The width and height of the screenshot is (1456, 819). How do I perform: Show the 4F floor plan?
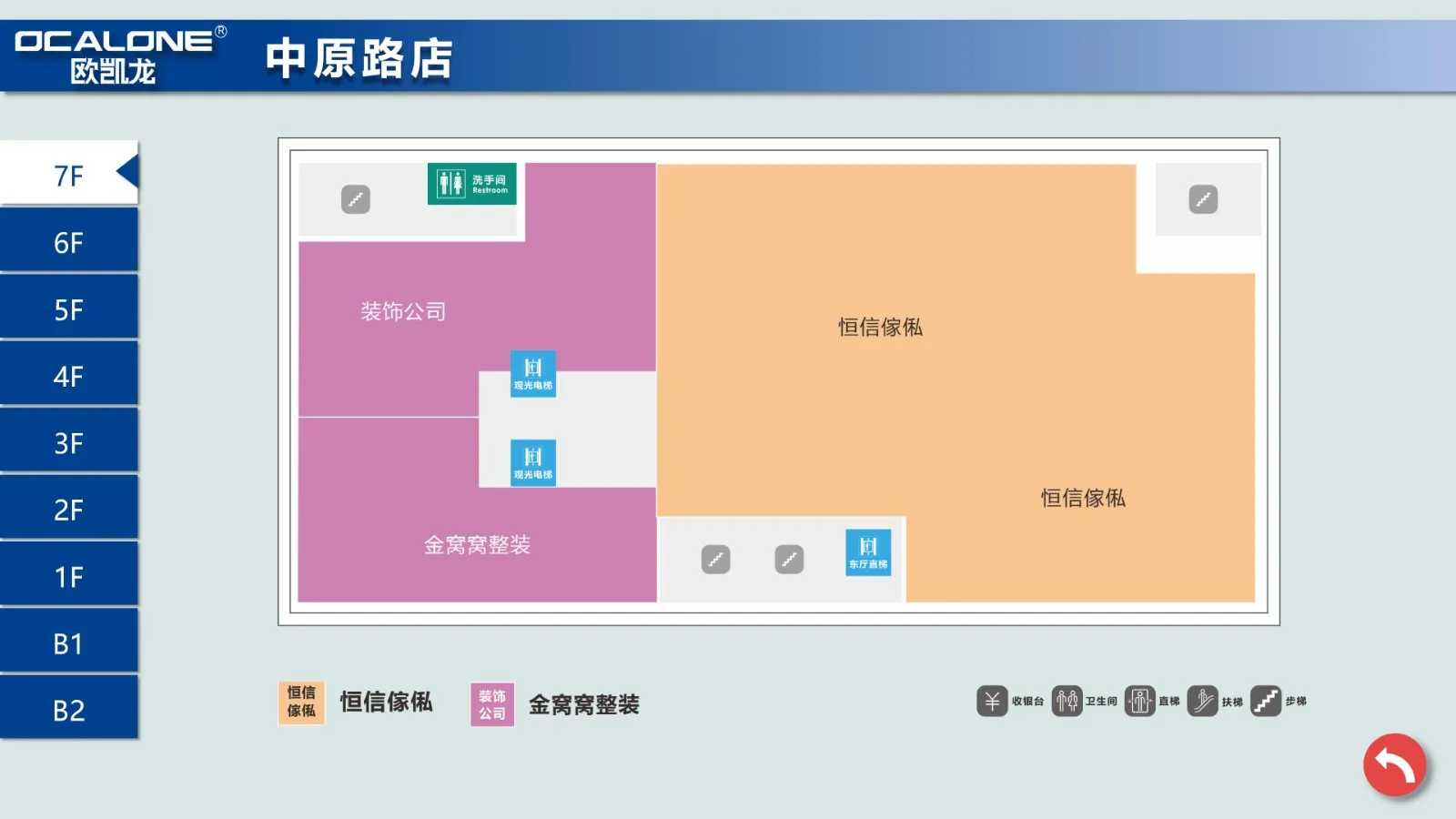69,375
